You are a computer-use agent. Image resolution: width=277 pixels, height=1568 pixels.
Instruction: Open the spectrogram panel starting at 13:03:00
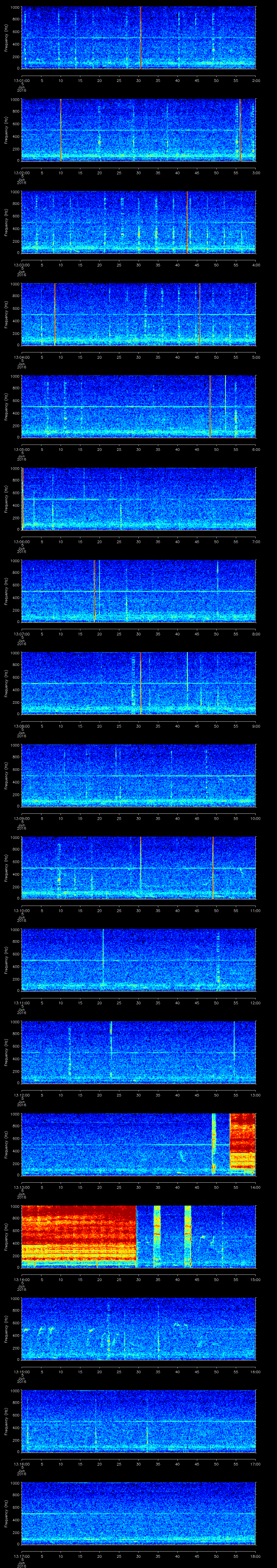click(x=139, y=222)
